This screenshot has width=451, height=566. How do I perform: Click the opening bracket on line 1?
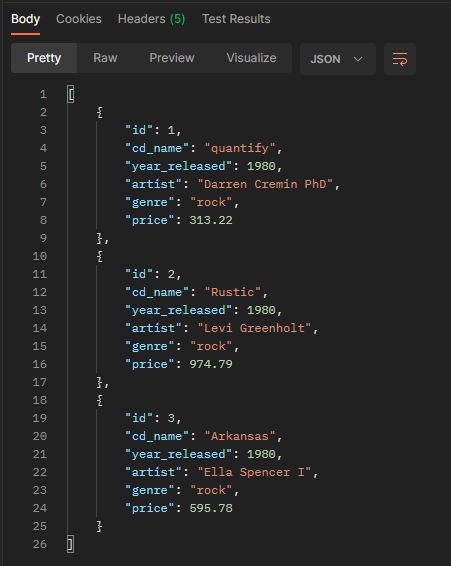click(71, 94)
